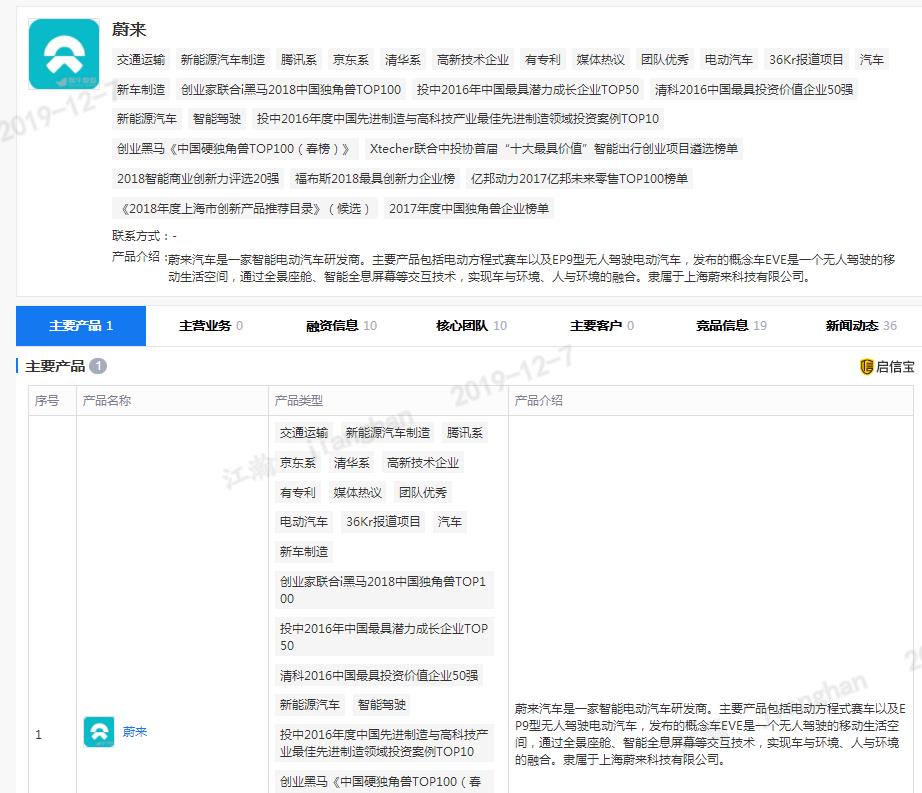Click the 2018智能商业创新力评选20强 tag
This screenshot has width=922, height=793.
click(x=198, y=178)
